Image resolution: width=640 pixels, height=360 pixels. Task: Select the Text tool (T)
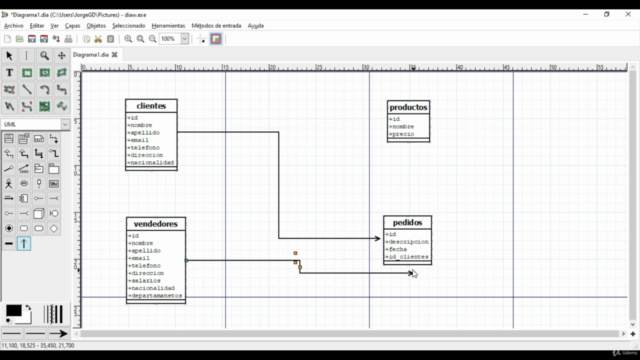pos(9,73)
